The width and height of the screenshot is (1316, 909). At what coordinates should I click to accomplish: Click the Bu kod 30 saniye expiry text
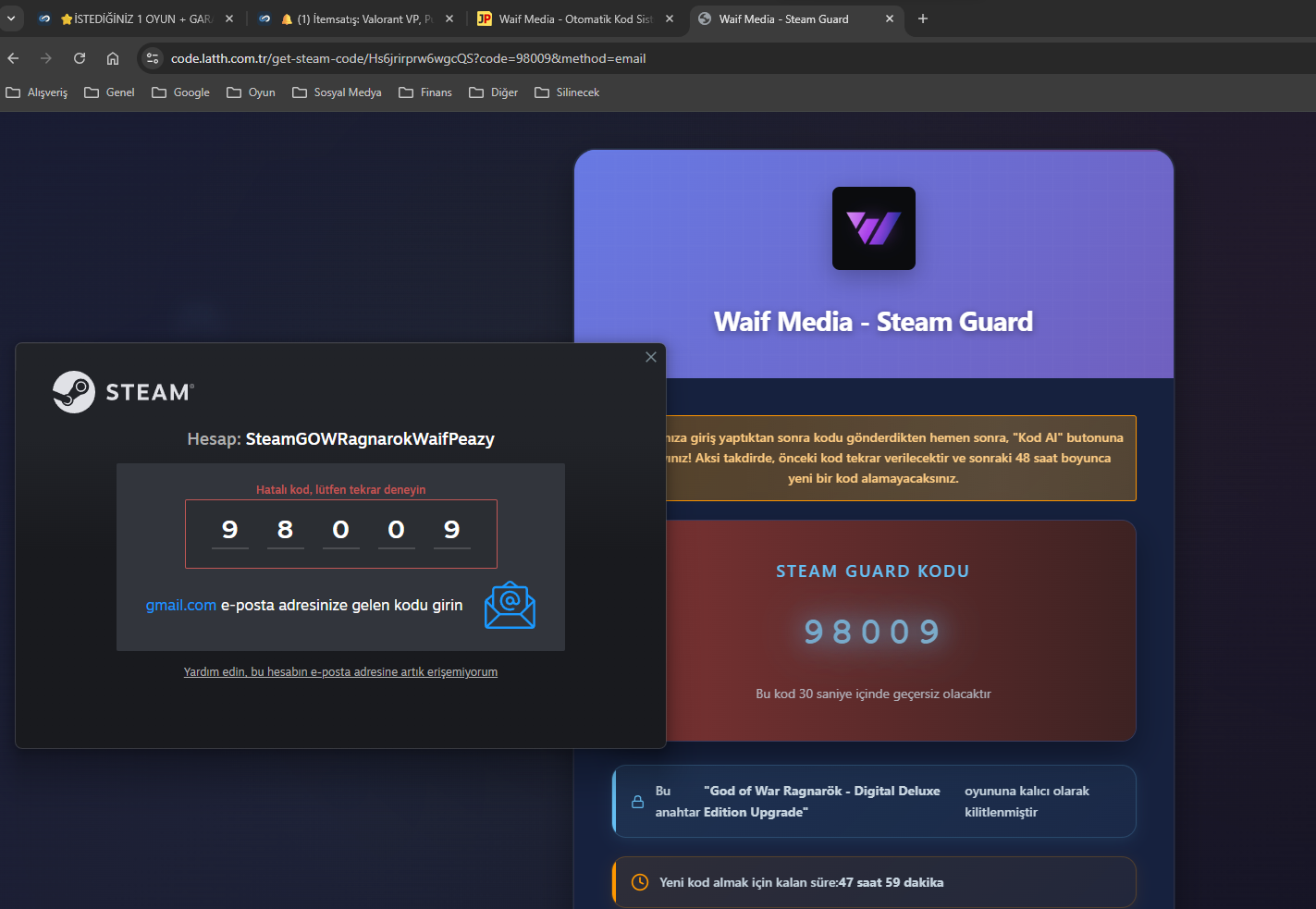pyautogui.click(x=874, y=694)
